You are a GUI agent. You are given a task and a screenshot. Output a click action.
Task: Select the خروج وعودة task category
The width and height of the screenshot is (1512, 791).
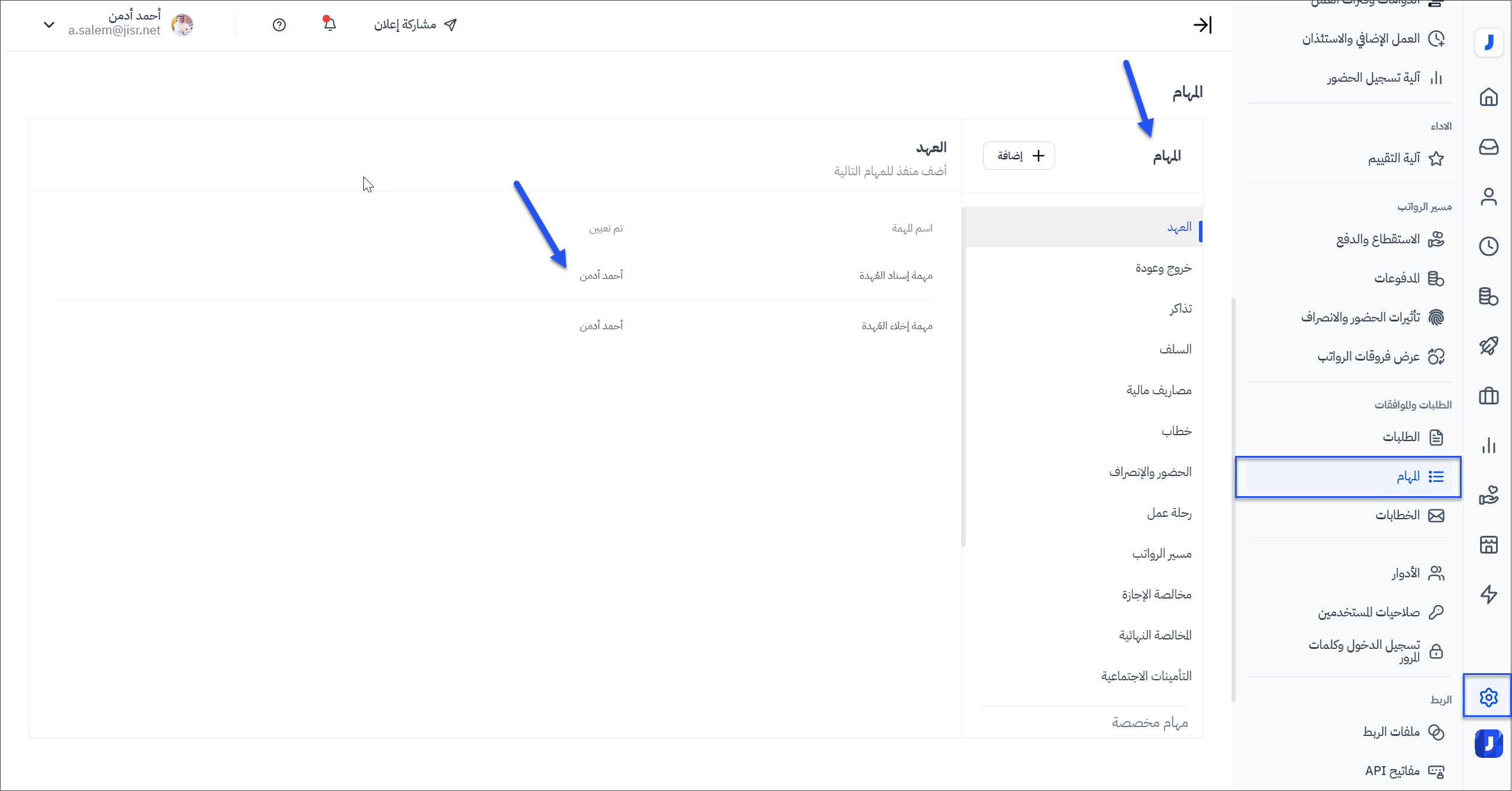(x=1163, y=268)
